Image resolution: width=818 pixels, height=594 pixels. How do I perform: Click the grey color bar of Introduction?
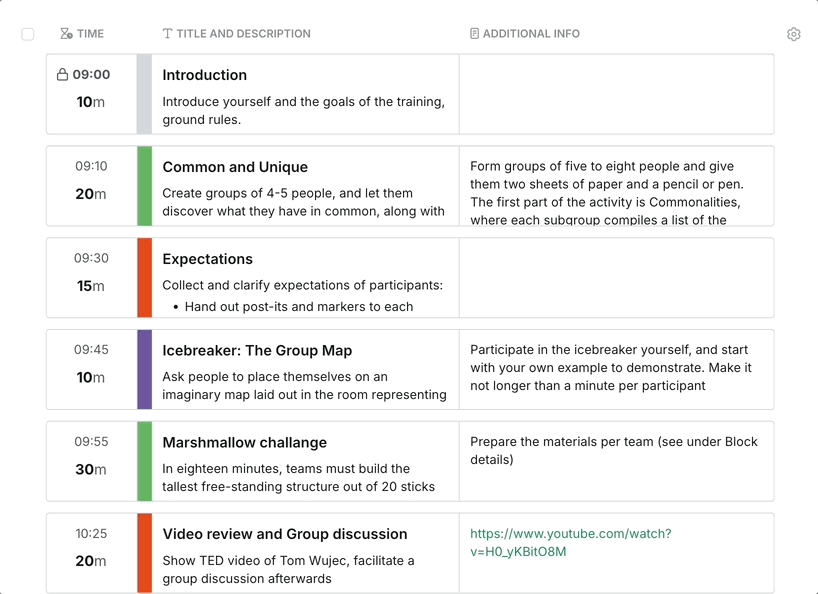(144, 94)
